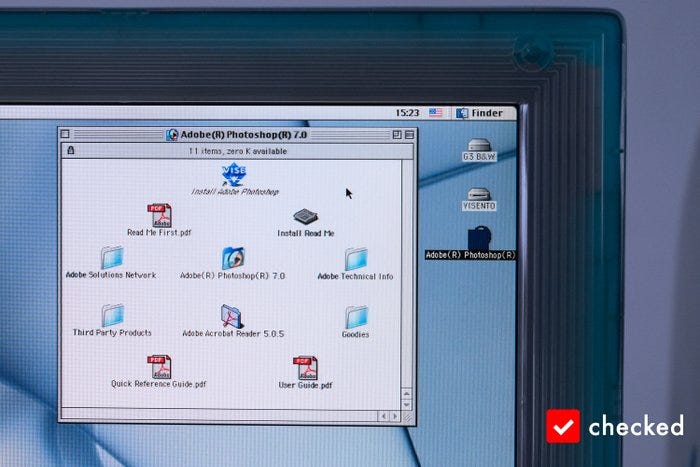Click the 15:23 menu bar clock
Viewport: 700px width, 467px height.
pos(407,113)
